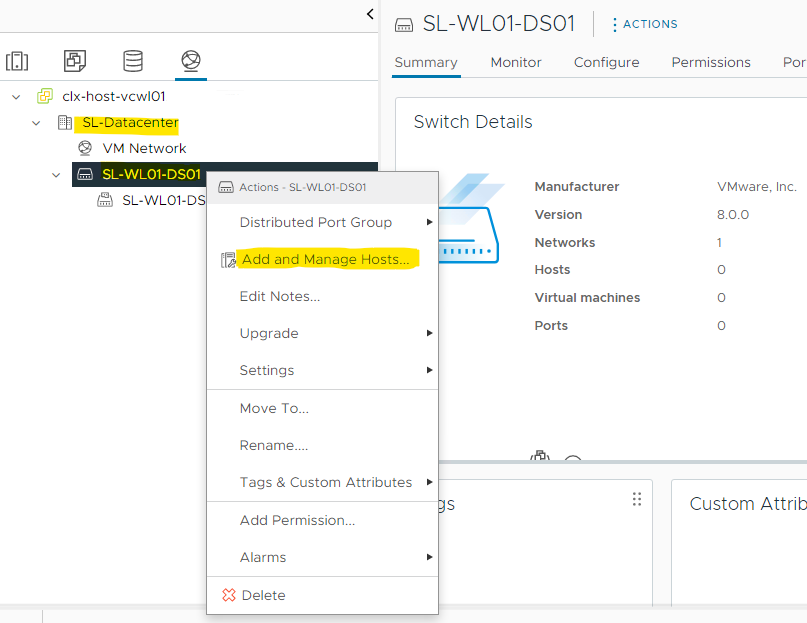Screen dimensions: 807x623
Task: Click the switch icon in context menu header
Action: pos(226,187)
